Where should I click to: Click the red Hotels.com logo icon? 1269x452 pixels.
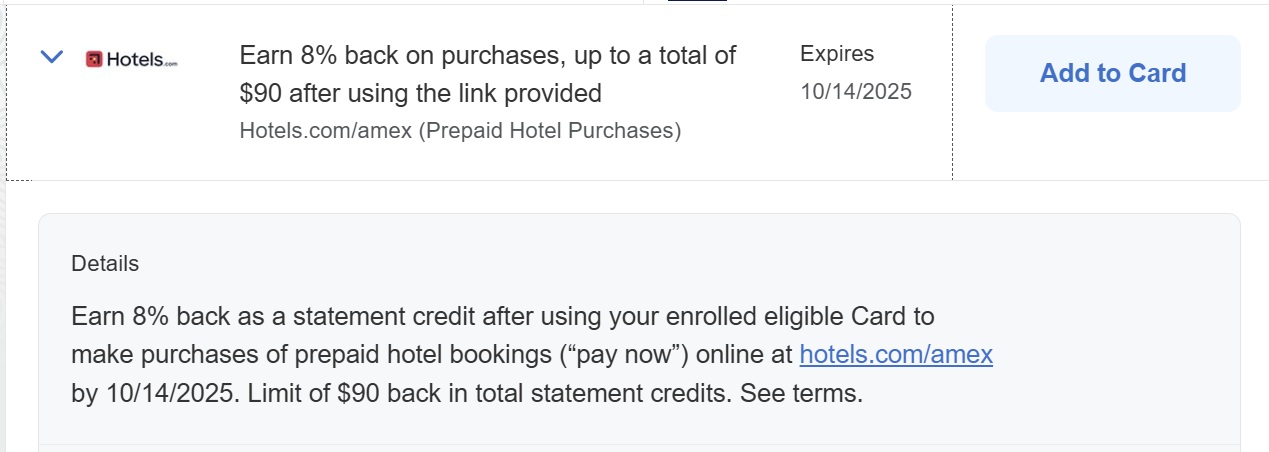coord(94,59)
